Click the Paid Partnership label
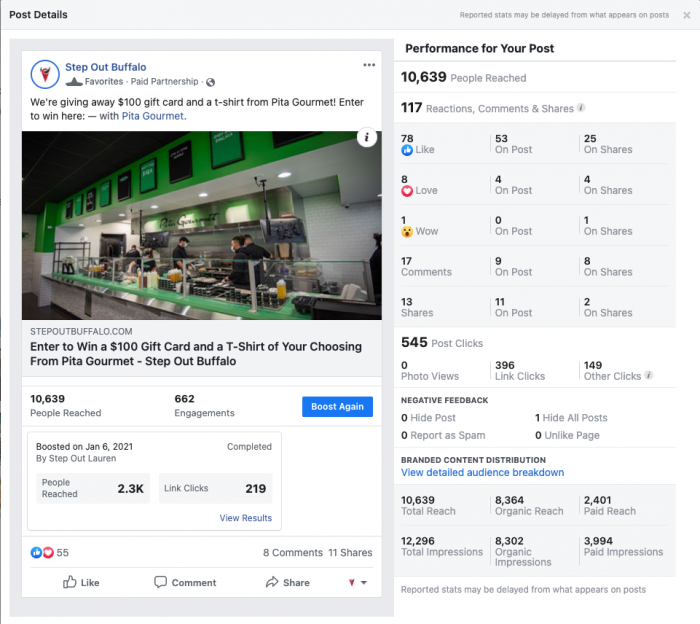Viewport: 700px width, 624px height. point(164,82)
